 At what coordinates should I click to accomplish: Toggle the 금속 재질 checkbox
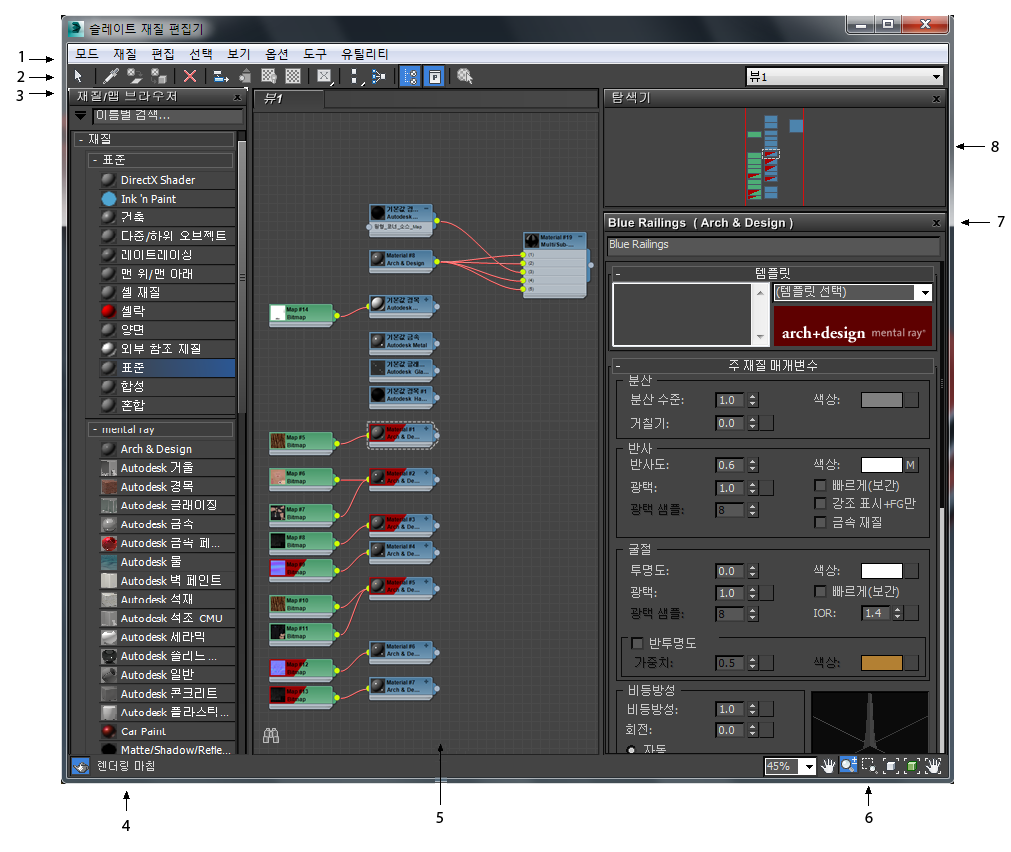click(x=820, y=522)
